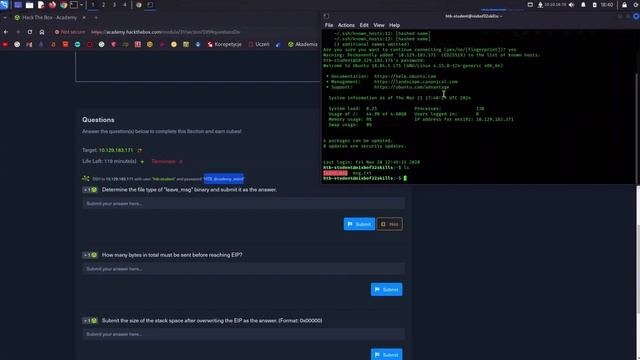This screenshot has height=360, width=640.
Task: Submit answer for stack space size question
Action: coord(386,354)
